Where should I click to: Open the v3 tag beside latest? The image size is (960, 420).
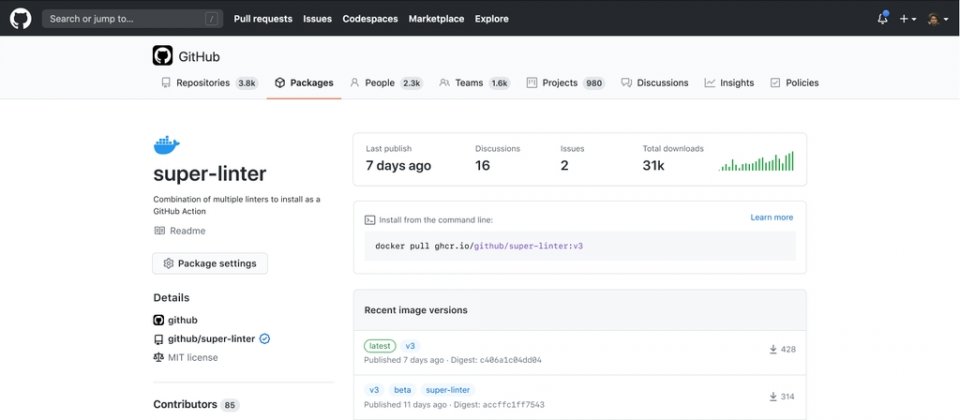[x=410, y=346]
